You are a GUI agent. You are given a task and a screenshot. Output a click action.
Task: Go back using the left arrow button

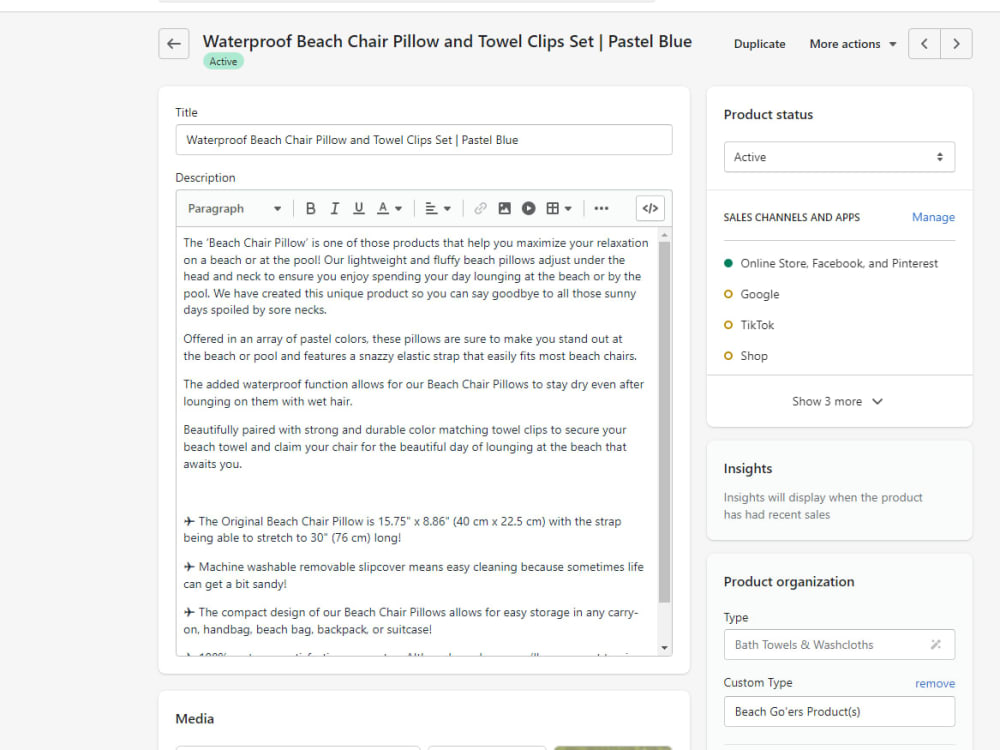[173, 44]
